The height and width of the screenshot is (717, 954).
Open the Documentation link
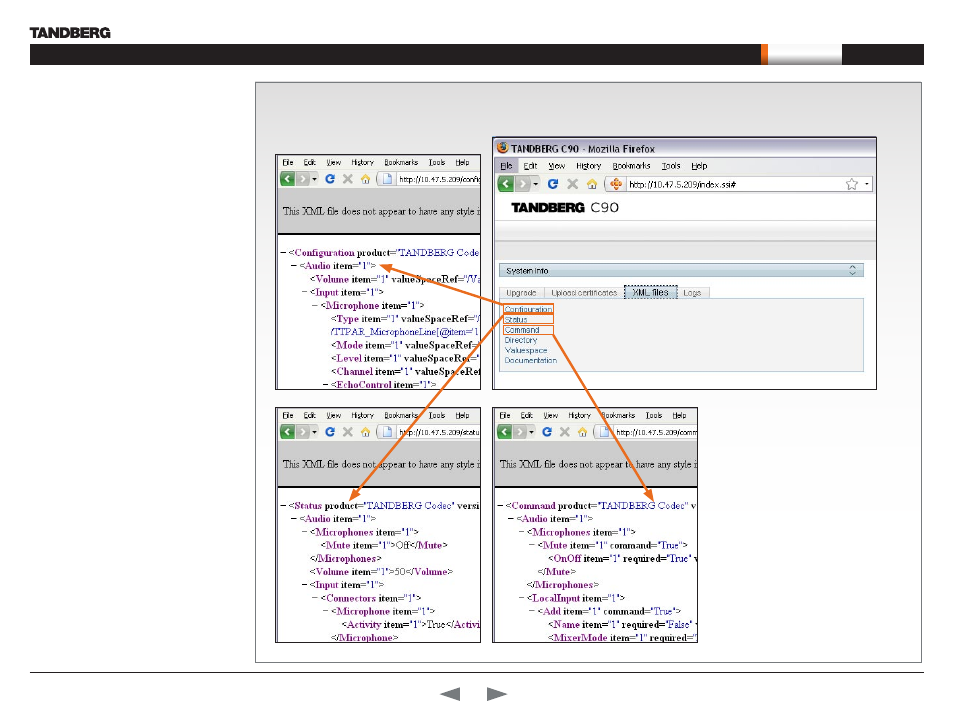[x=531, y=360]
